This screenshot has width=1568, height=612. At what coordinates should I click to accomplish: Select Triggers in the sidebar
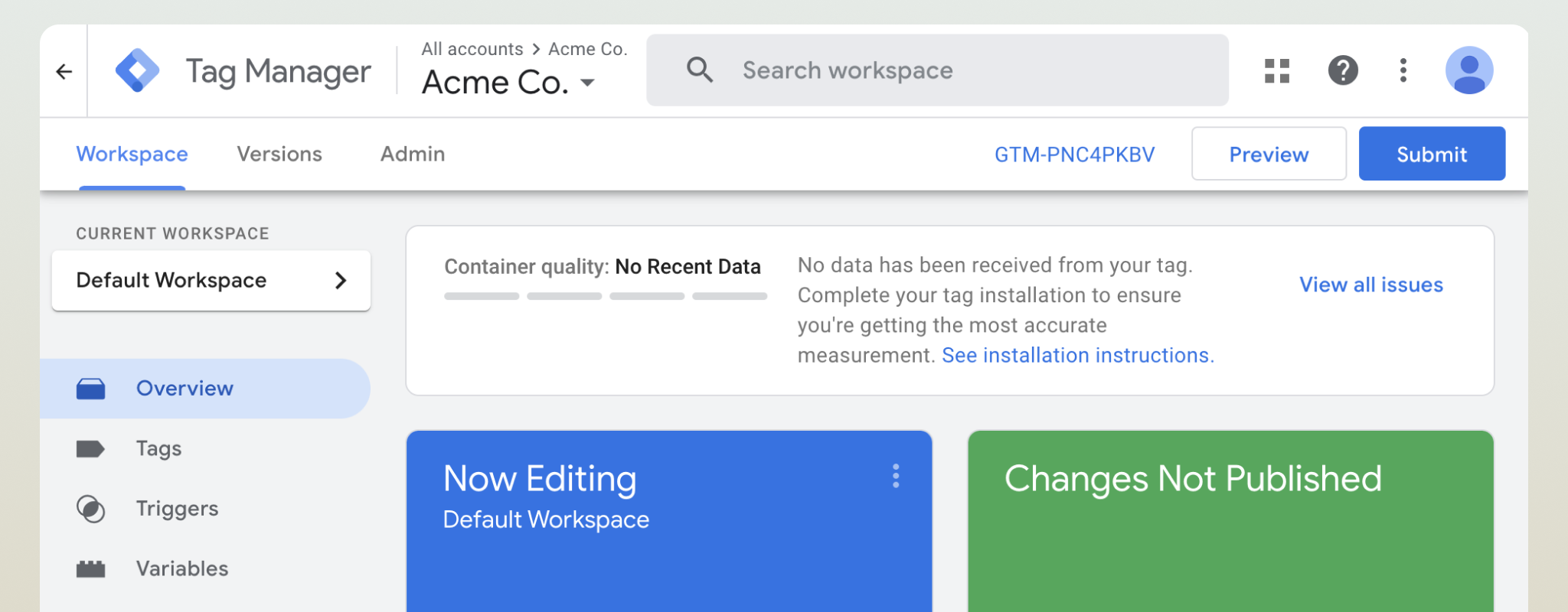[x=205, y=509]
